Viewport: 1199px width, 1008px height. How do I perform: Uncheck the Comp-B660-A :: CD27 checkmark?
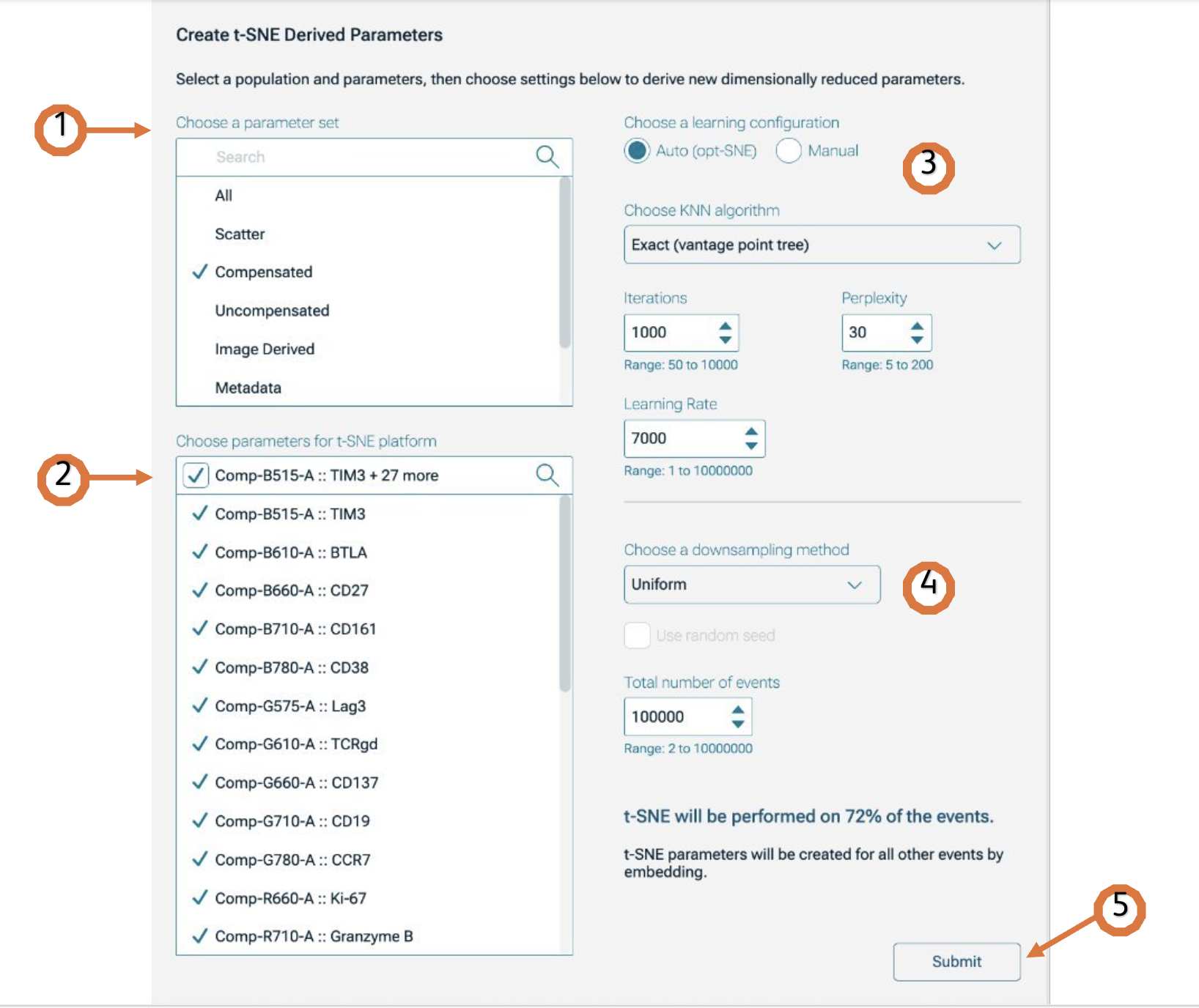coord(199,590)
